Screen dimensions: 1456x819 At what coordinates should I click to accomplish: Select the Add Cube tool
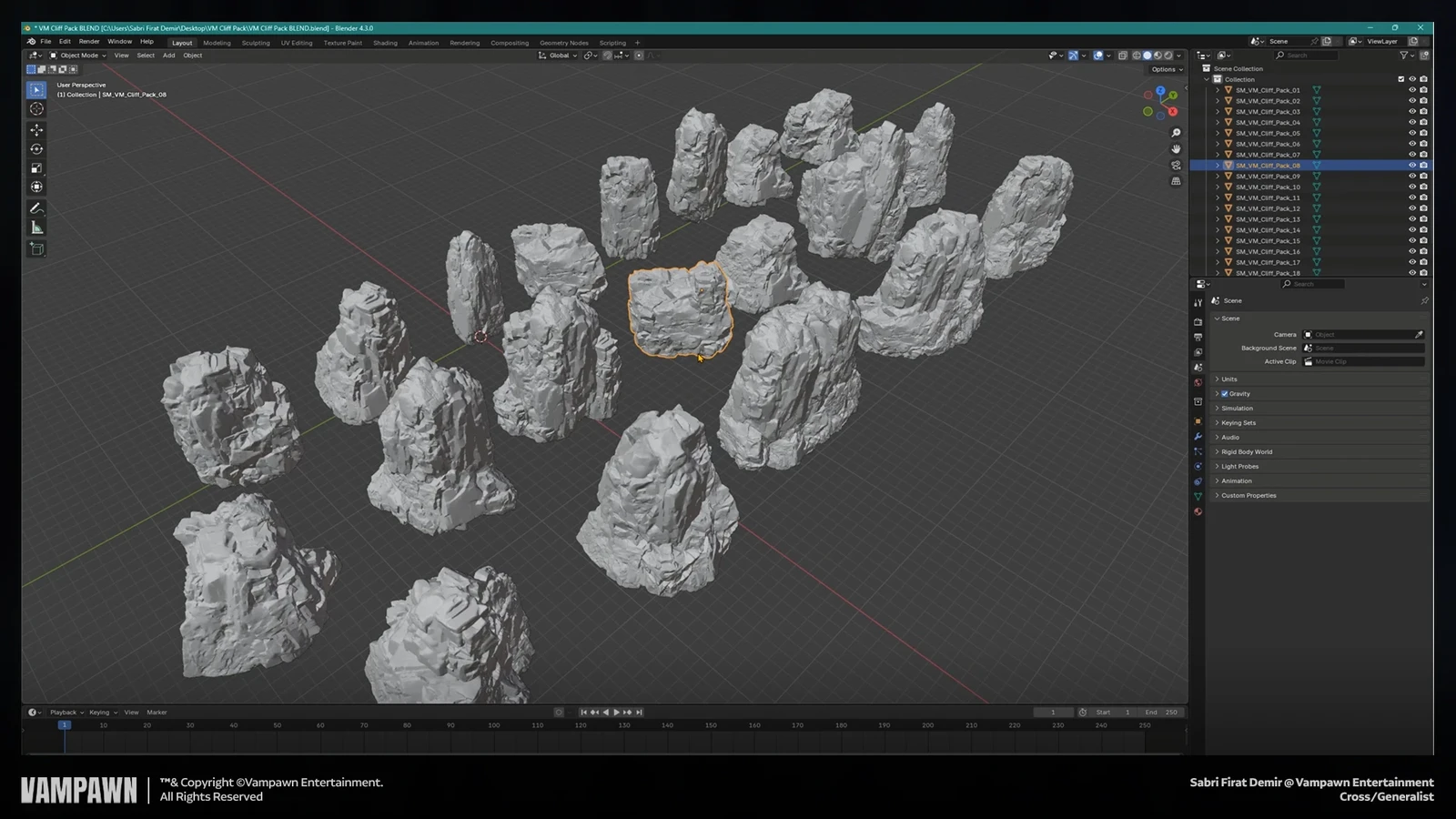36,248
